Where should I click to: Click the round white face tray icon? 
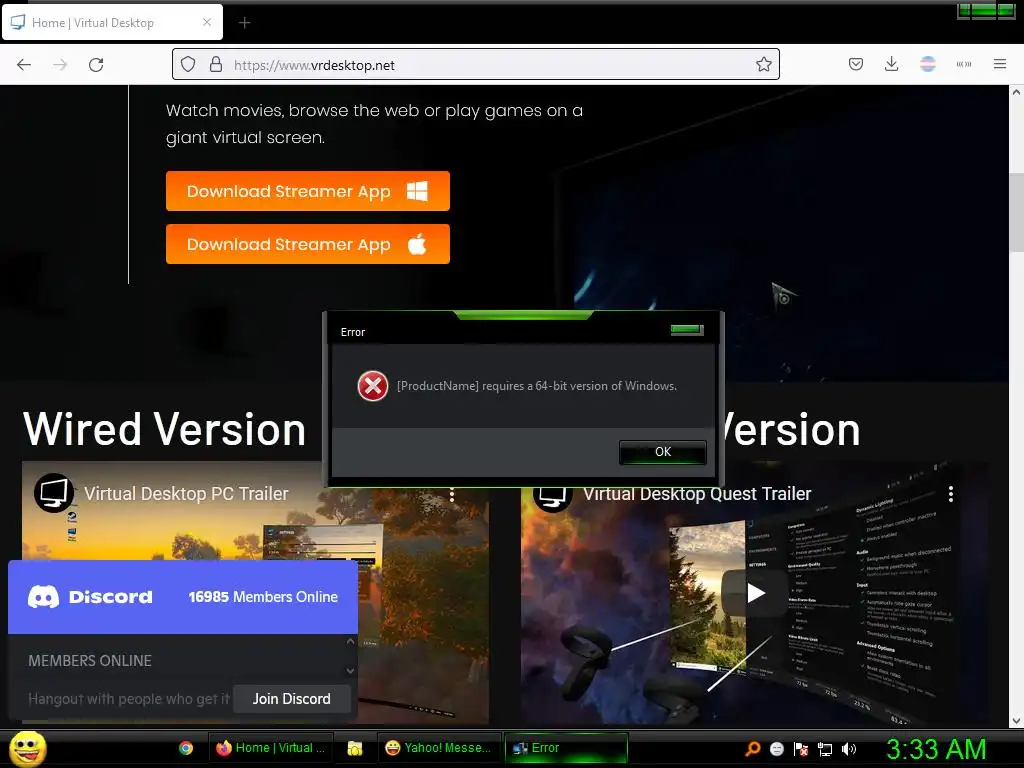(776, 749)
